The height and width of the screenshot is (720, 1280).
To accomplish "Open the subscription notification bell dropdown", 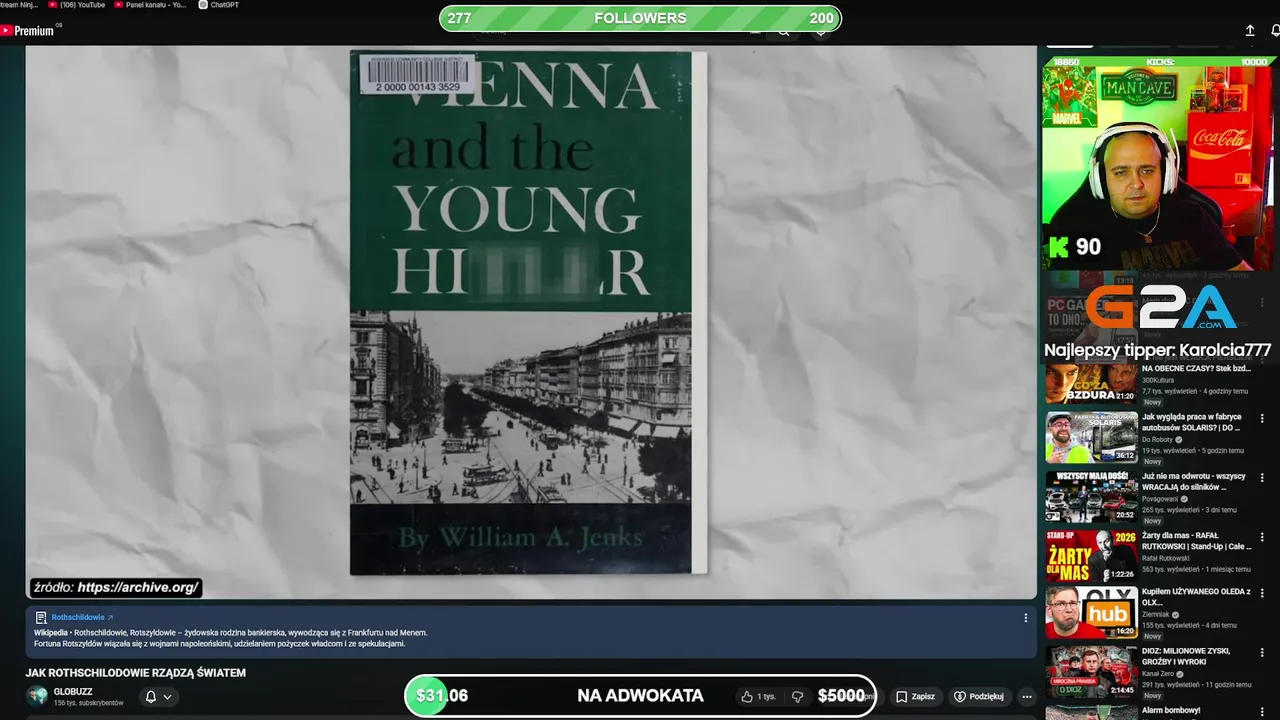I will coord(158,697).
